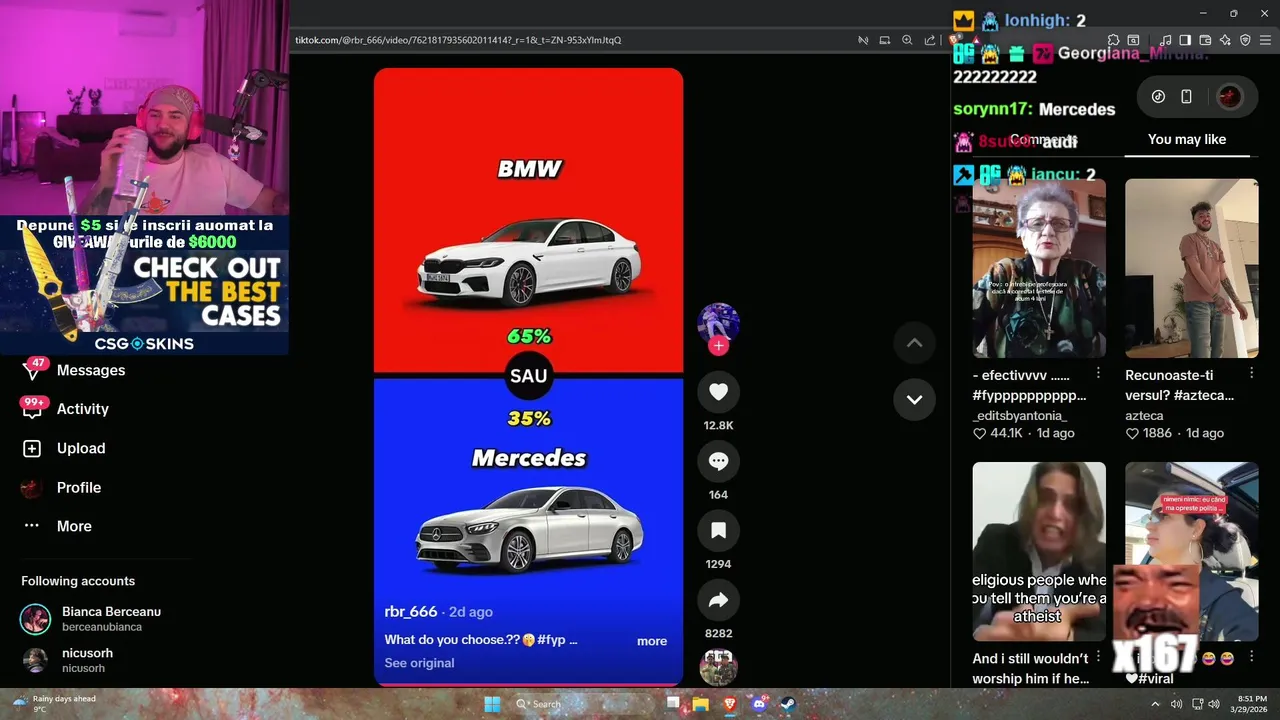Click the translate-off icon in address bar
This screenshot has width=1280, height=720.
[x=863, y=40]
